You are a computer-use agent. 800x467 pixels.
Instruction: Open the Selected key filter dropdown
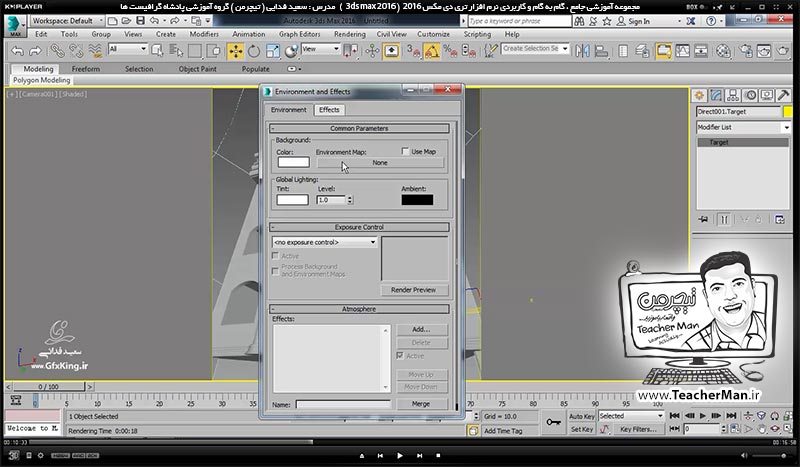click(x=631, y=416)
